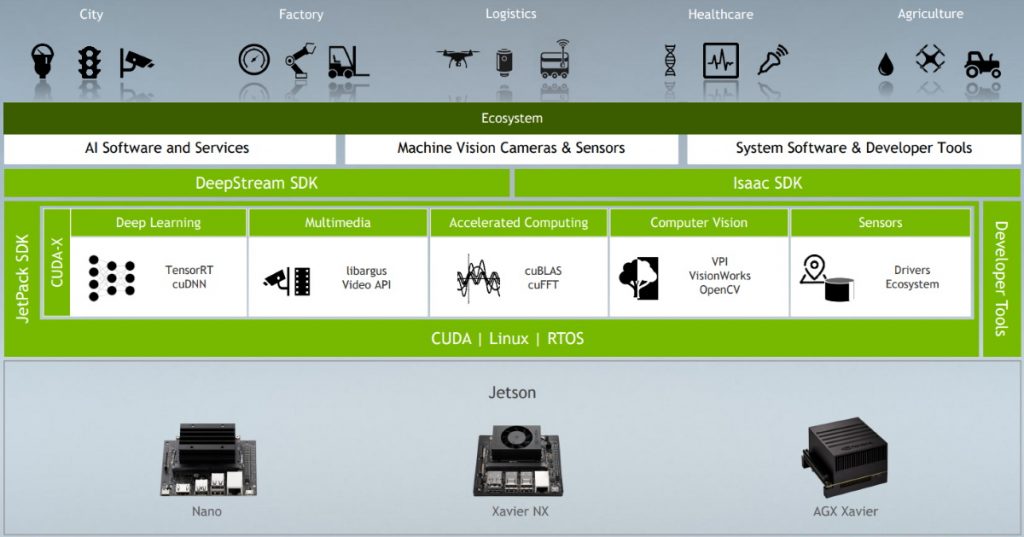Click the tractor icon under Agriculture
The height and width of the screenshot is (537, 1024).
(982, 63)
